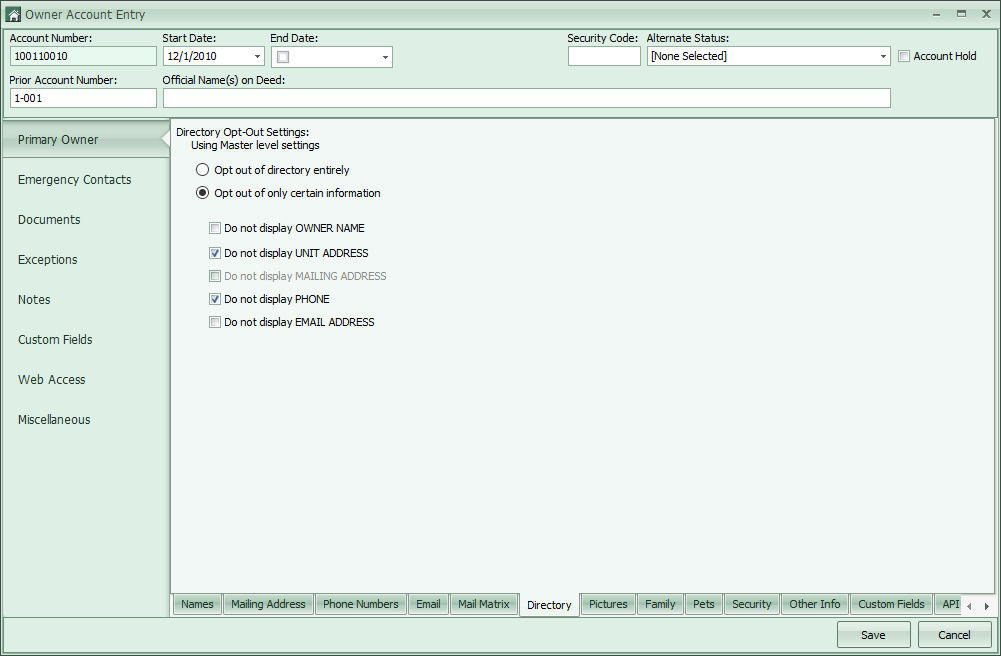
Task: Open the Mailing Address tab
Action: tap(268, 604)
